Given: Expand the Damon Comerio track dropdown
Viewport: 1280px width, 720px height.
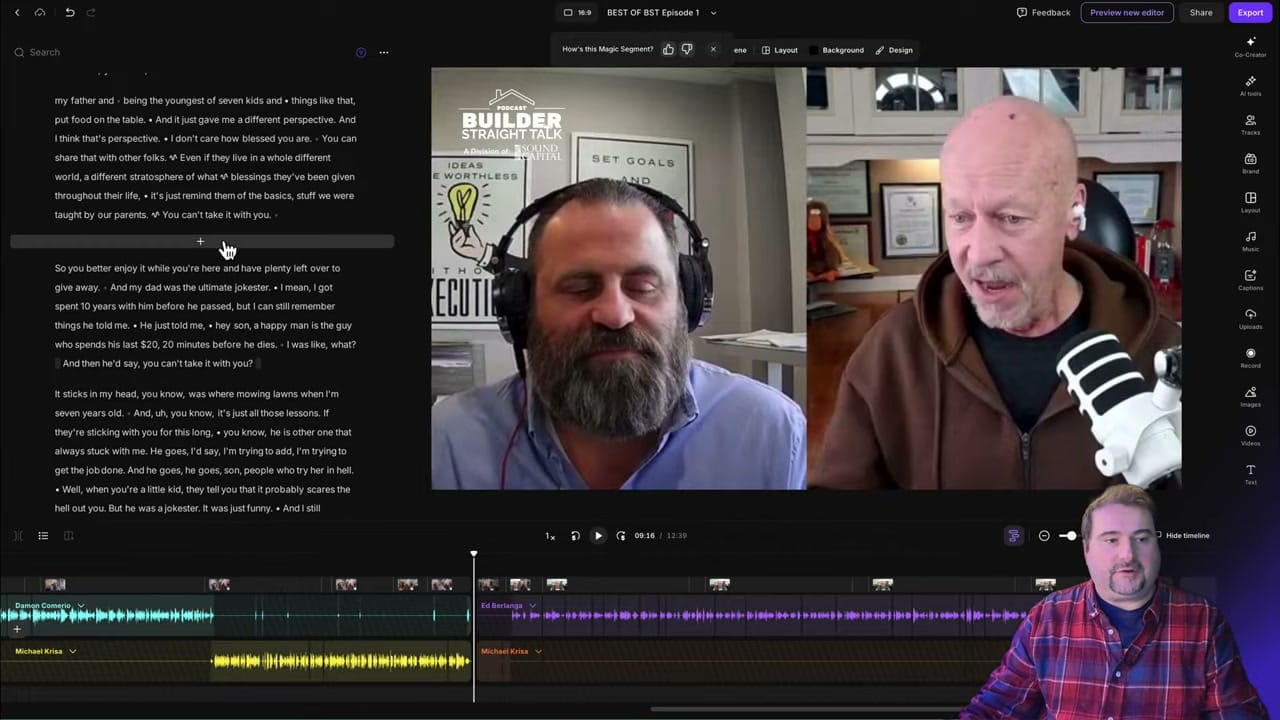Looking at the screenshot, I should coord(81,606).
